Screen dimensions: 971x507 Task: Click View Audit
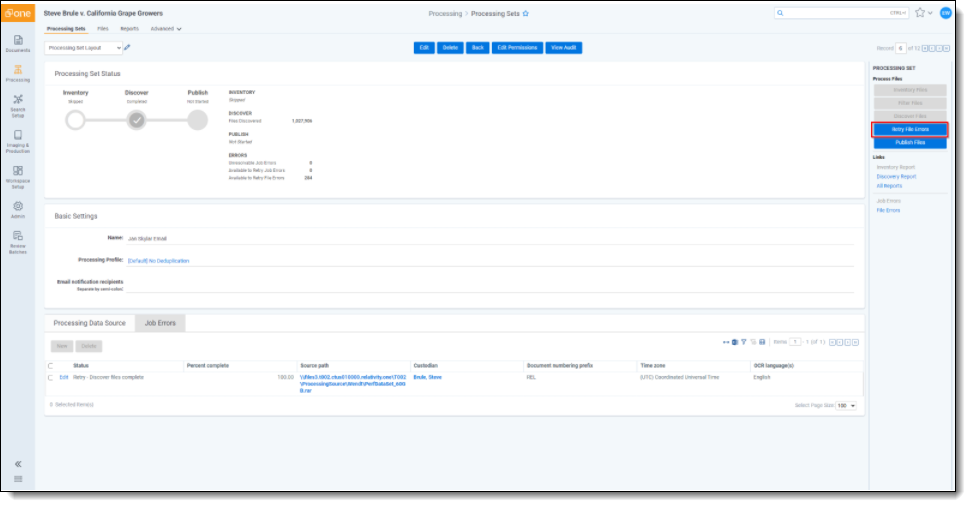point(564,48)
